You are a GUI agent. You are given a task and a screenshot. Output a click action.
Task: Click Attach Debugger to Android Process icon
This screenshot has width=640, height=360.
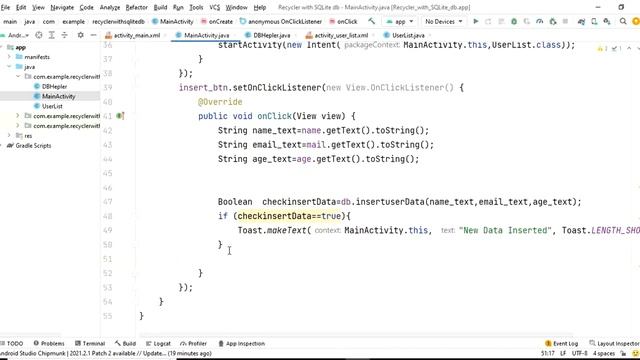[553, 21]
